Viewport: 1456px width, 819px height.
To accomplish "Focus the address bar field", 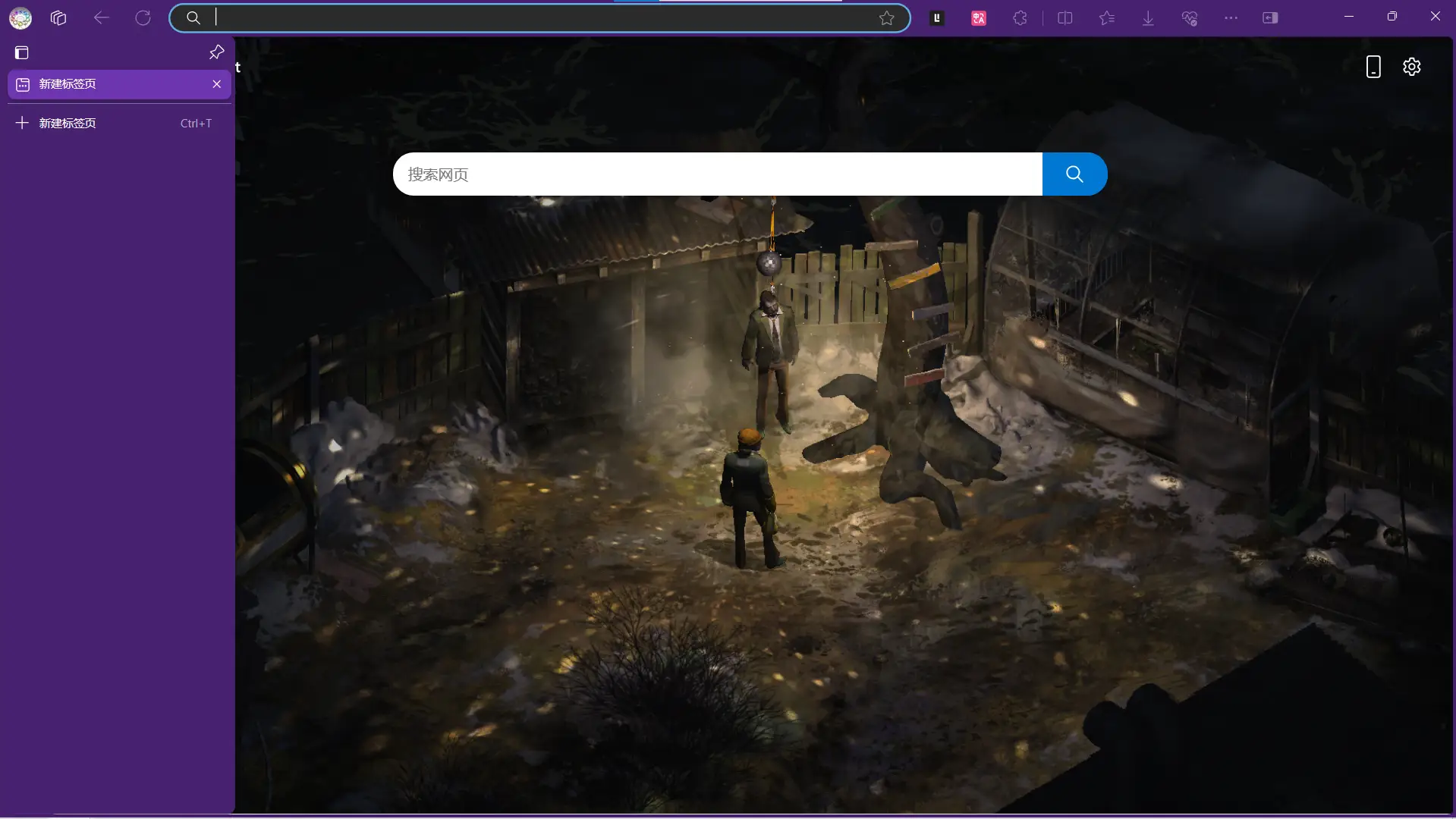I will pyautogui.click(x=540, y=17).
